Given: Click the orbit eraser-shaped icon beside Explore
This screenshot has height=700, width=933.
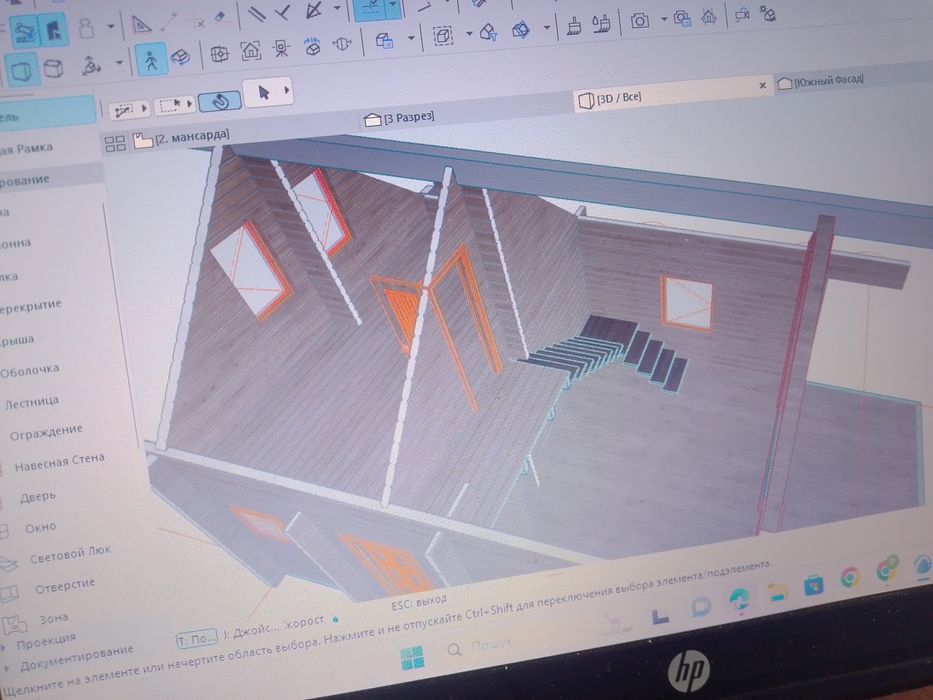Looking at the screenshot, I should pos(180,57).
